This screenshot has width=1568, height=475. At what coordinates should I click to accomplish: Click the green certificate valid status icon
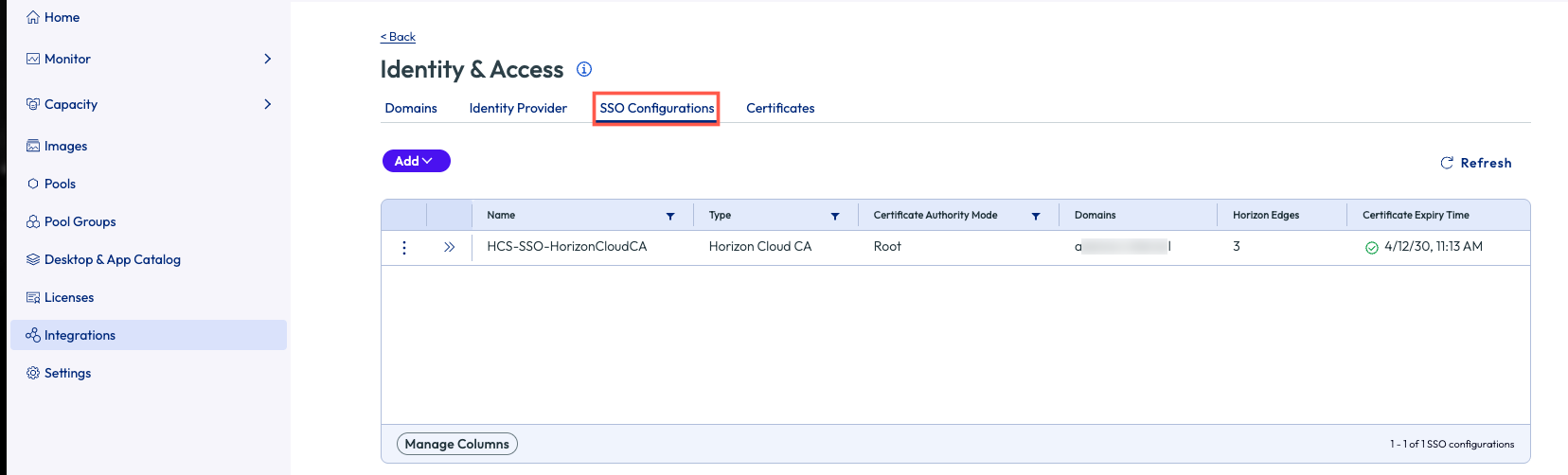(1371, 248)
